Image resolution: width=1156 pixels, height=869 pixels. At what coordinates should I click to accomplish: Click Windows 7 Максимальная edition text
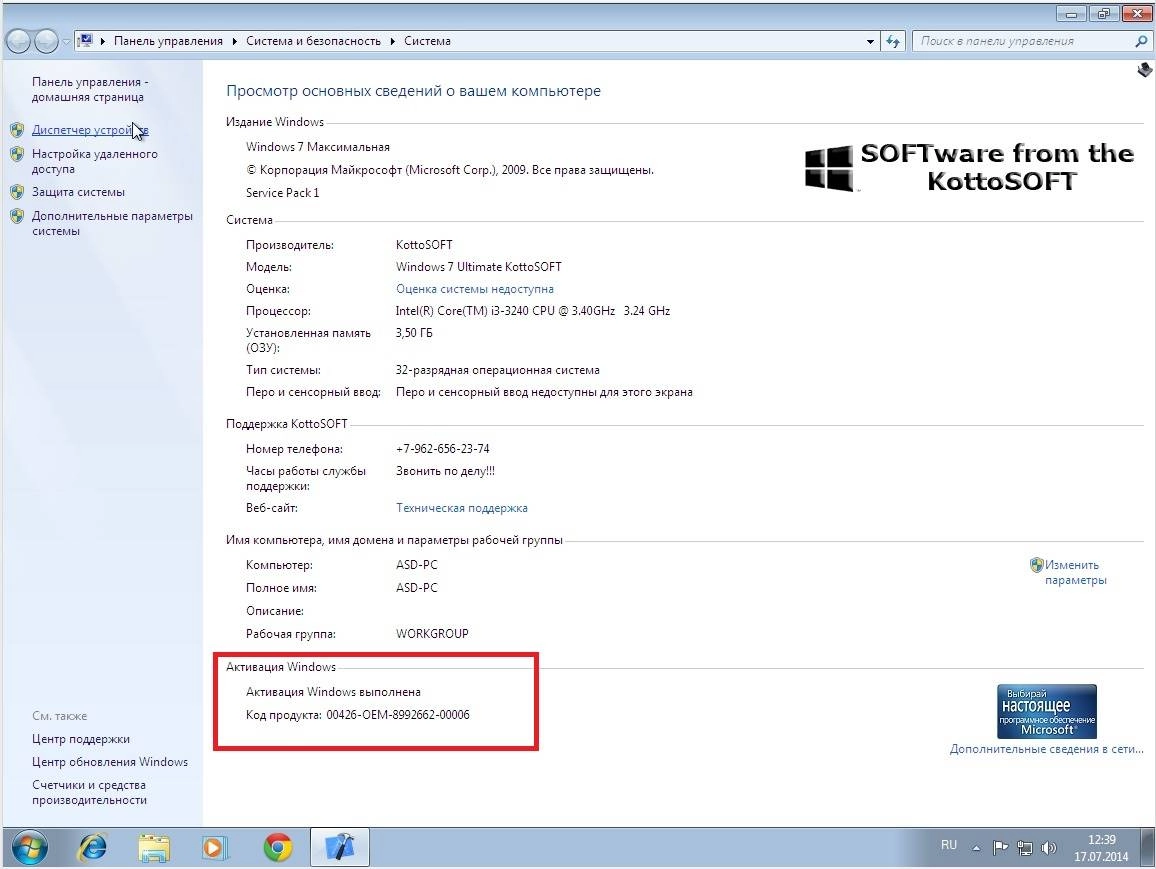click(318, 147)
